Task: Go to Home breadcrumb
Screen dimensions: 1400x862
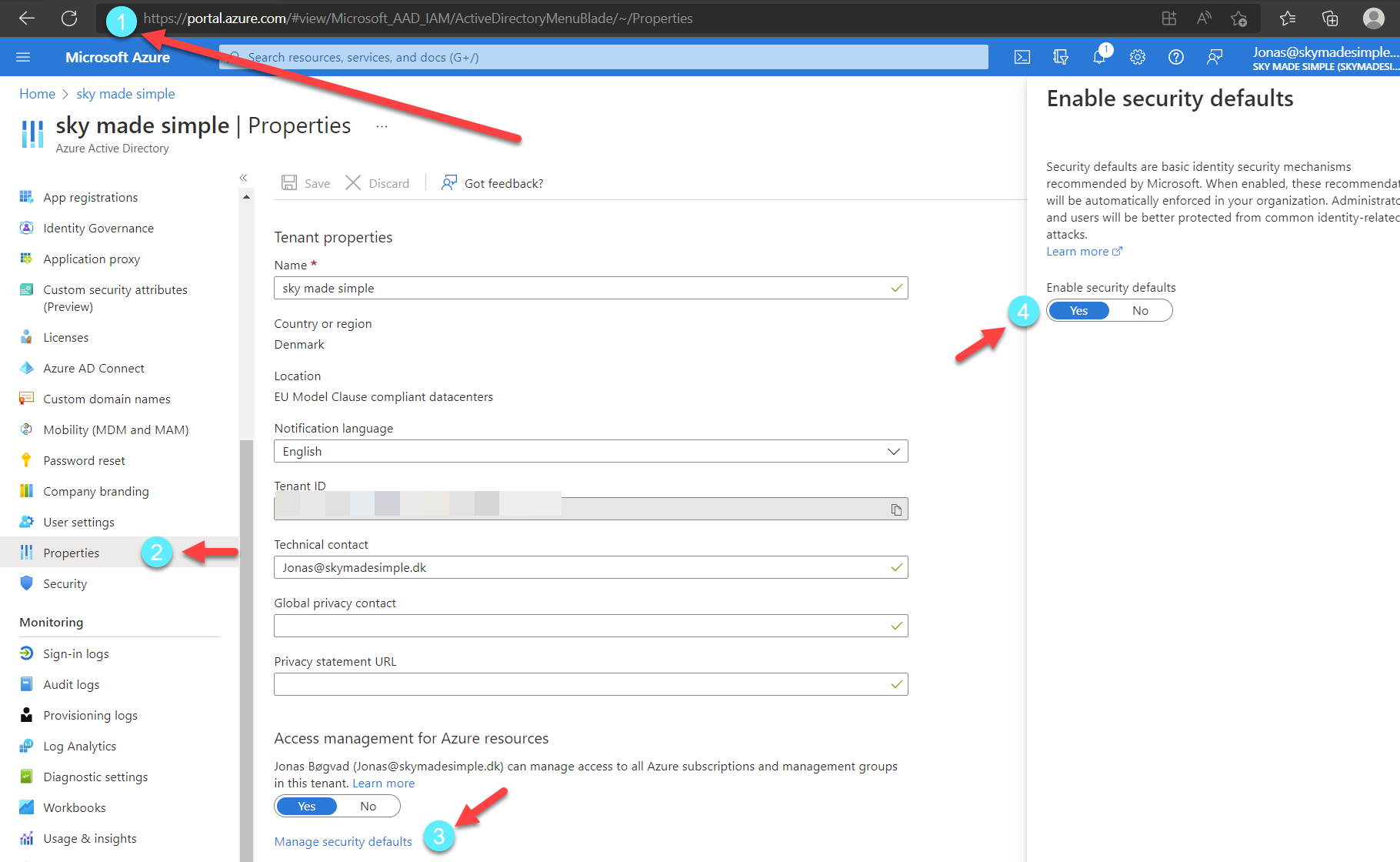Action: (x=37, y=94)
